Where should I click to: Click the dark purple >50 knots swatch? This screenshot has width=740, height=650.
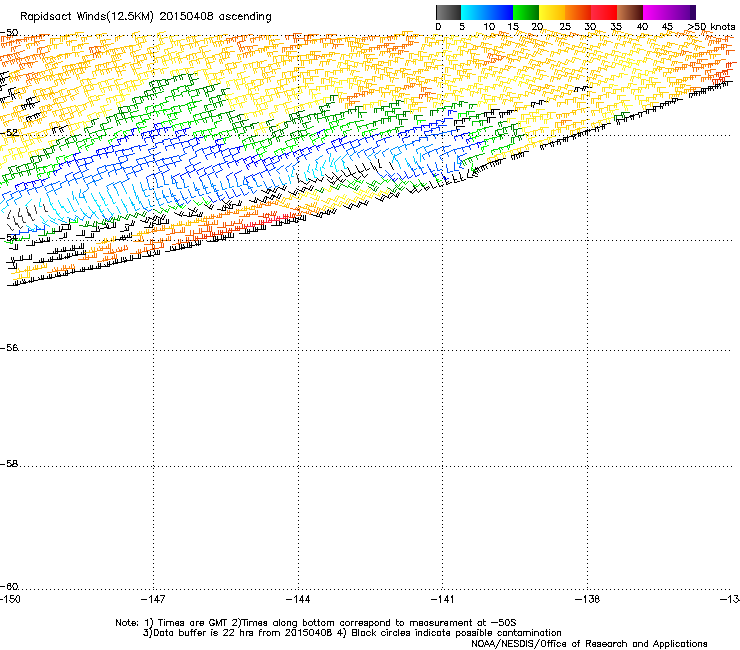click(693, 12)
